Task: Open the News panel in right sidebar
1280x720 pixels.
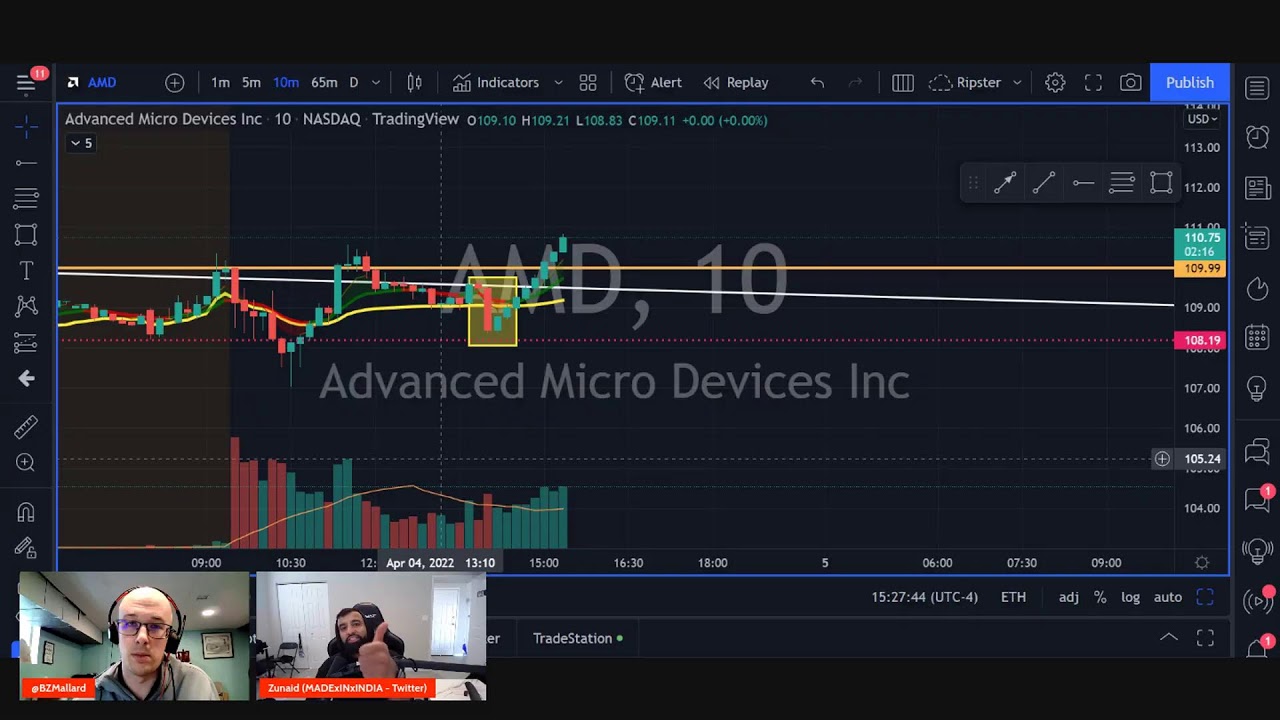Action: (x=1257, y=188)
